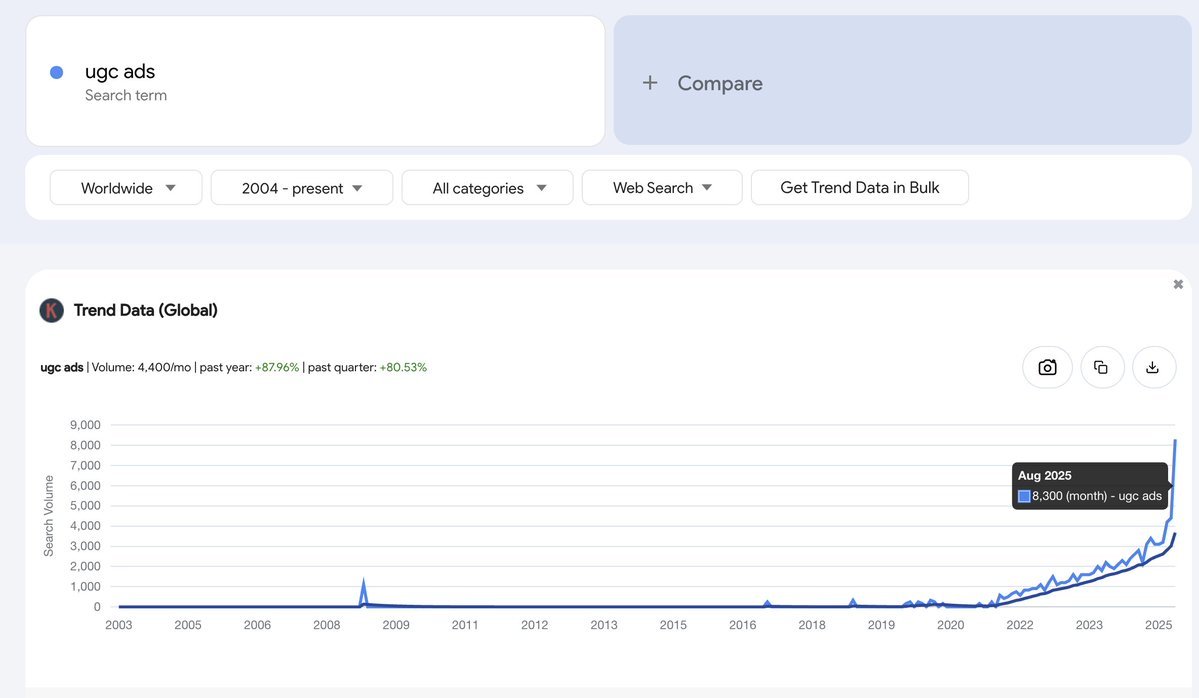
Task: Click the K logo beside Trend Data
Action: [x=51, y=310]
